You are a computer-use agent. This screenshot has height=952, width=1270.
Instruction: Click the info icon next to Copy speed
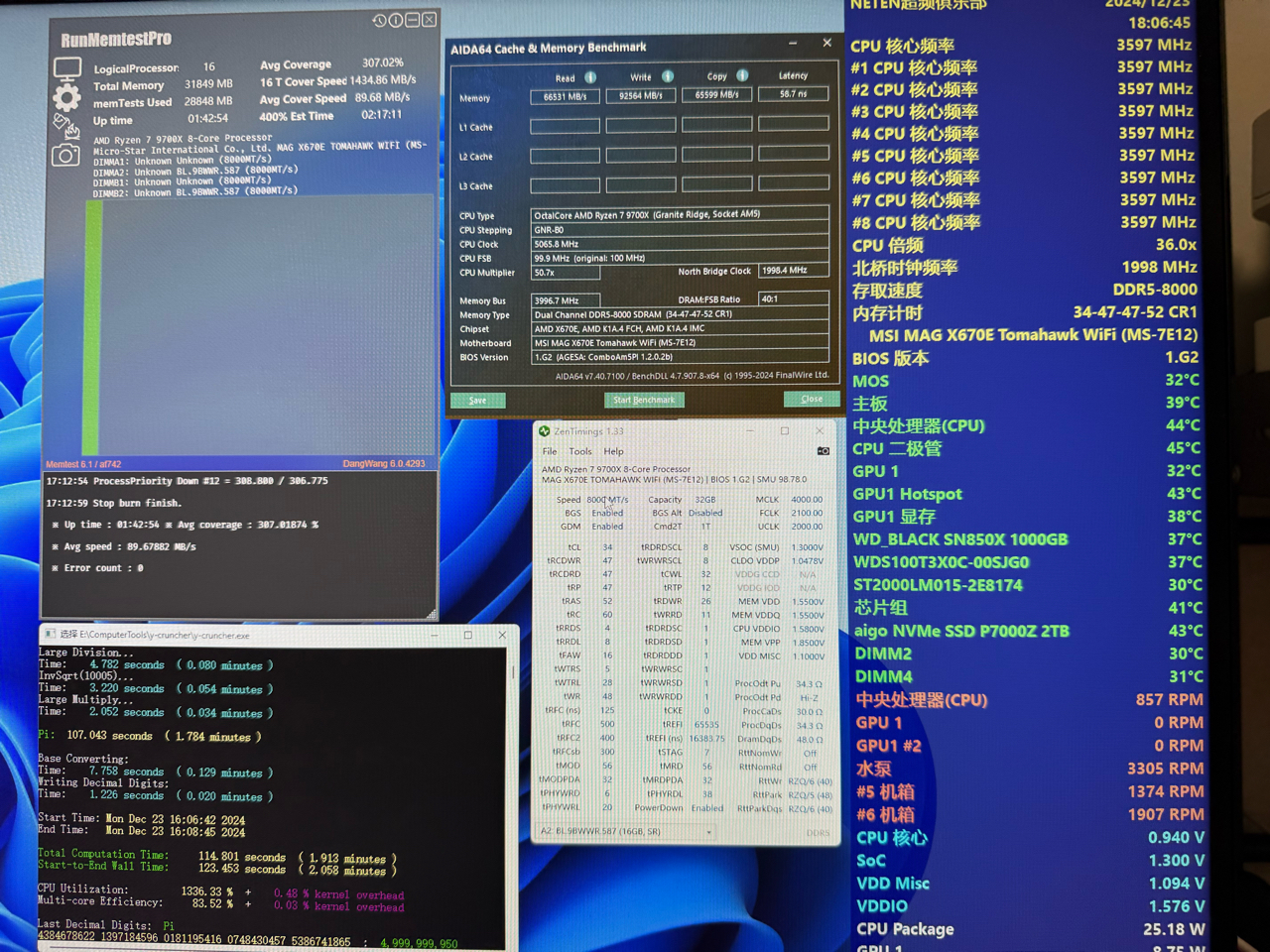point(739,76)
